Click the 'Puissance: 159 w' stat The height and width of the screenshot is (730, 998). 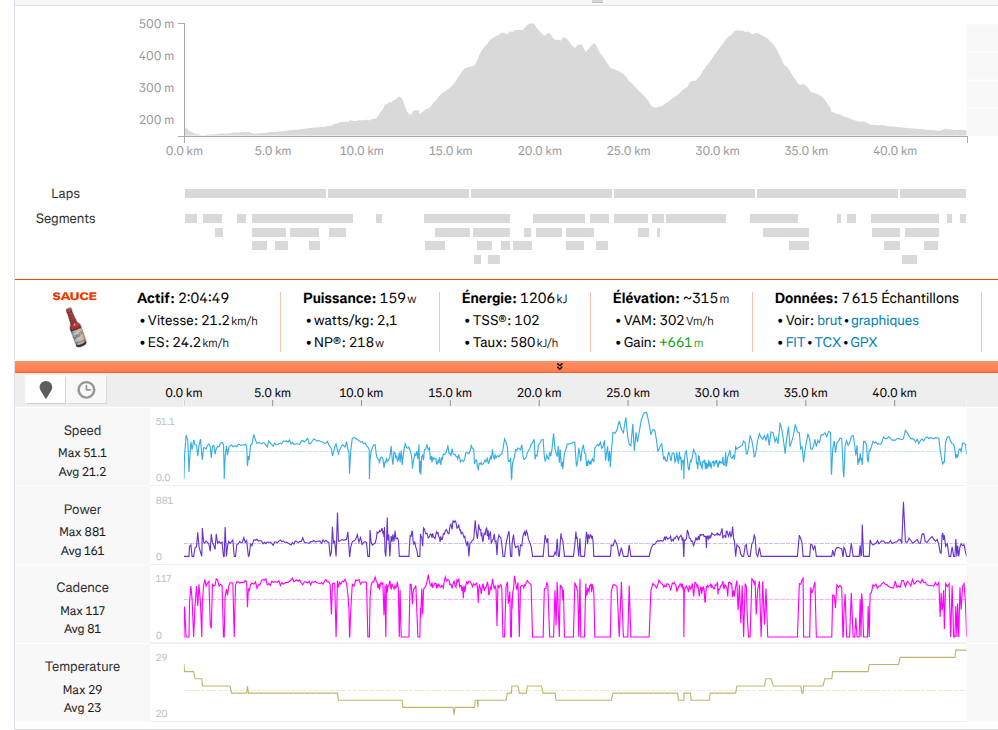360,298
